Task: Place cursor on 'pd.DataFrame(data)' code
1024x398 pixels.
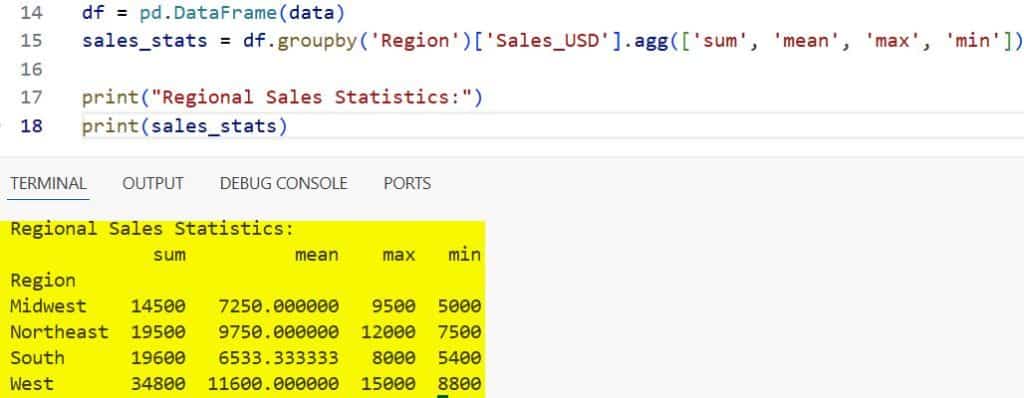Action: pos(242,12)
